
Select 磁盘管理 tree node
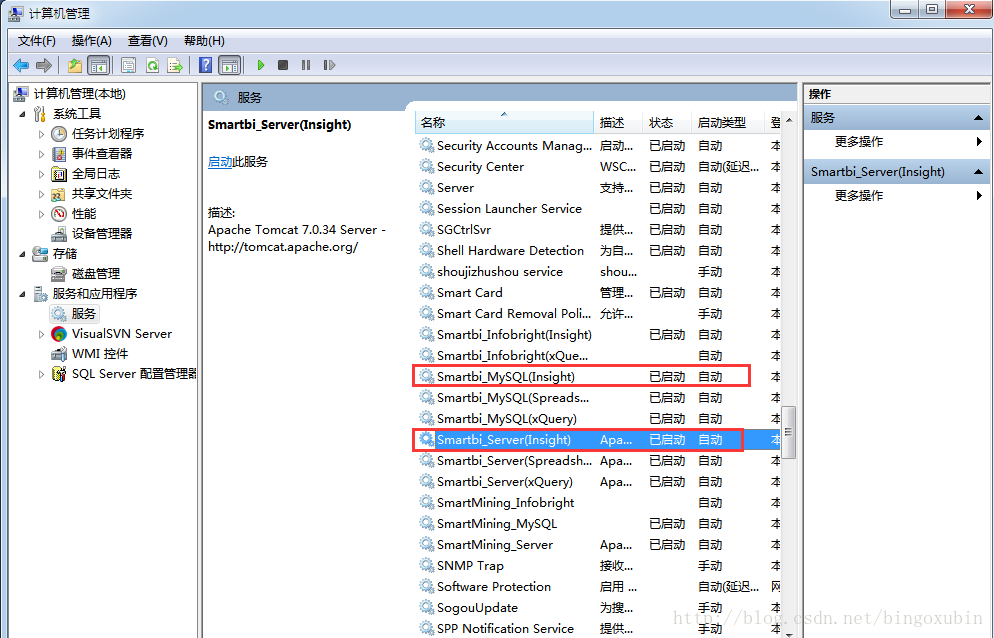96,274
